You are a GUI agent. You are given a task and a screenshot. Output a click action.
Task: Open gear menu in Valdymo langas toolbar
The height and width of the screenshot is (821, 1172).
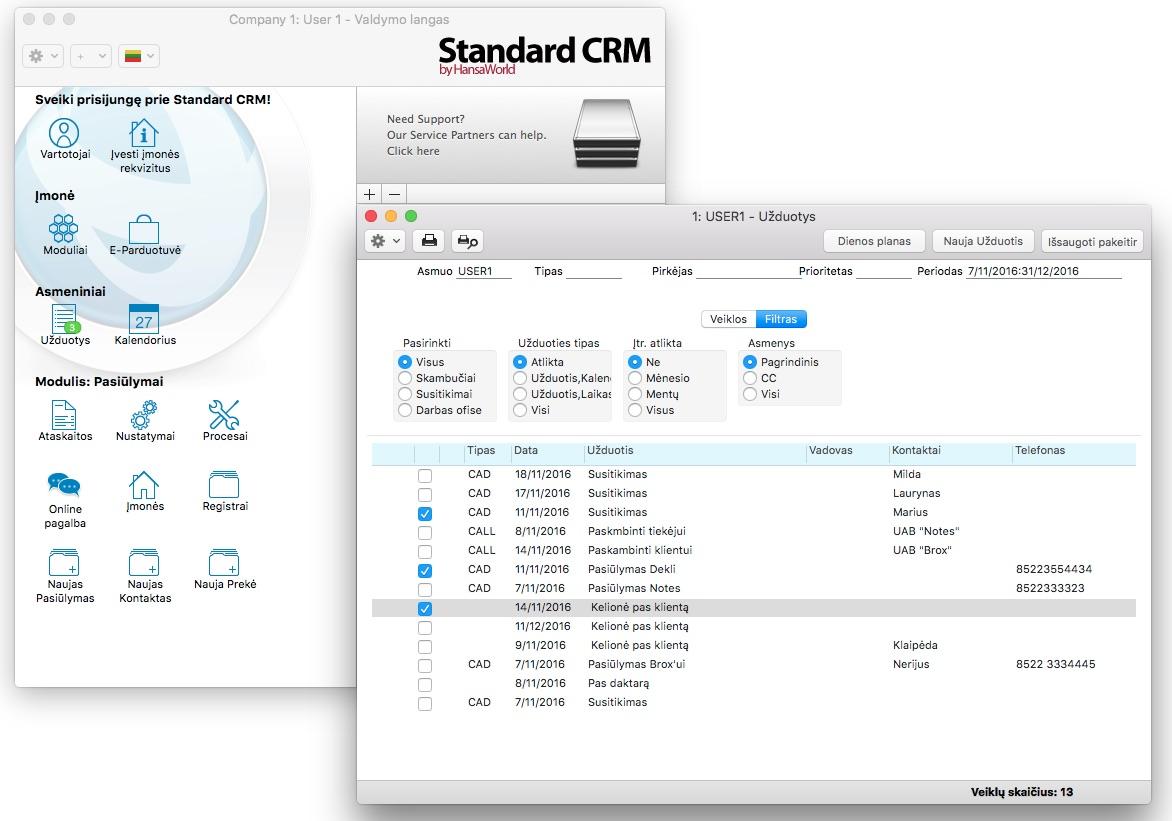point(43,56)
